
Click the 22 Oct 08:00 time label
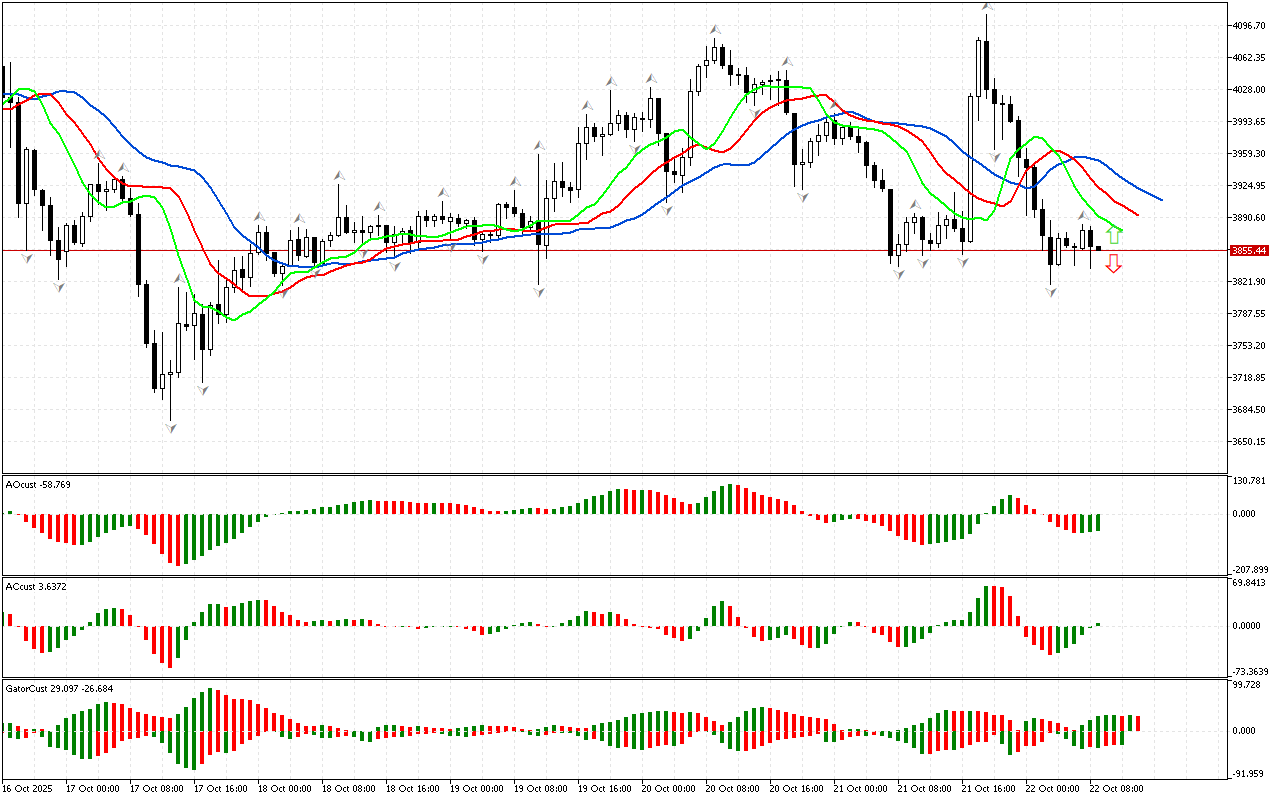coord(1114,789)
